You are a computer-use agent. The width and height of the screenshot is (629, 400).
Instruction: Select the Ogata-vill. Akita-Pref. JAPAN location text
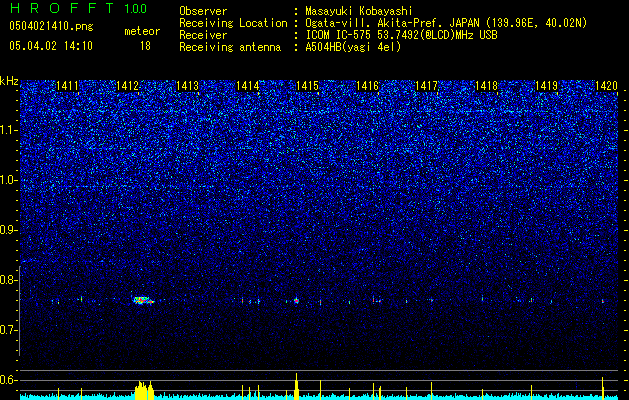[446, 23]
